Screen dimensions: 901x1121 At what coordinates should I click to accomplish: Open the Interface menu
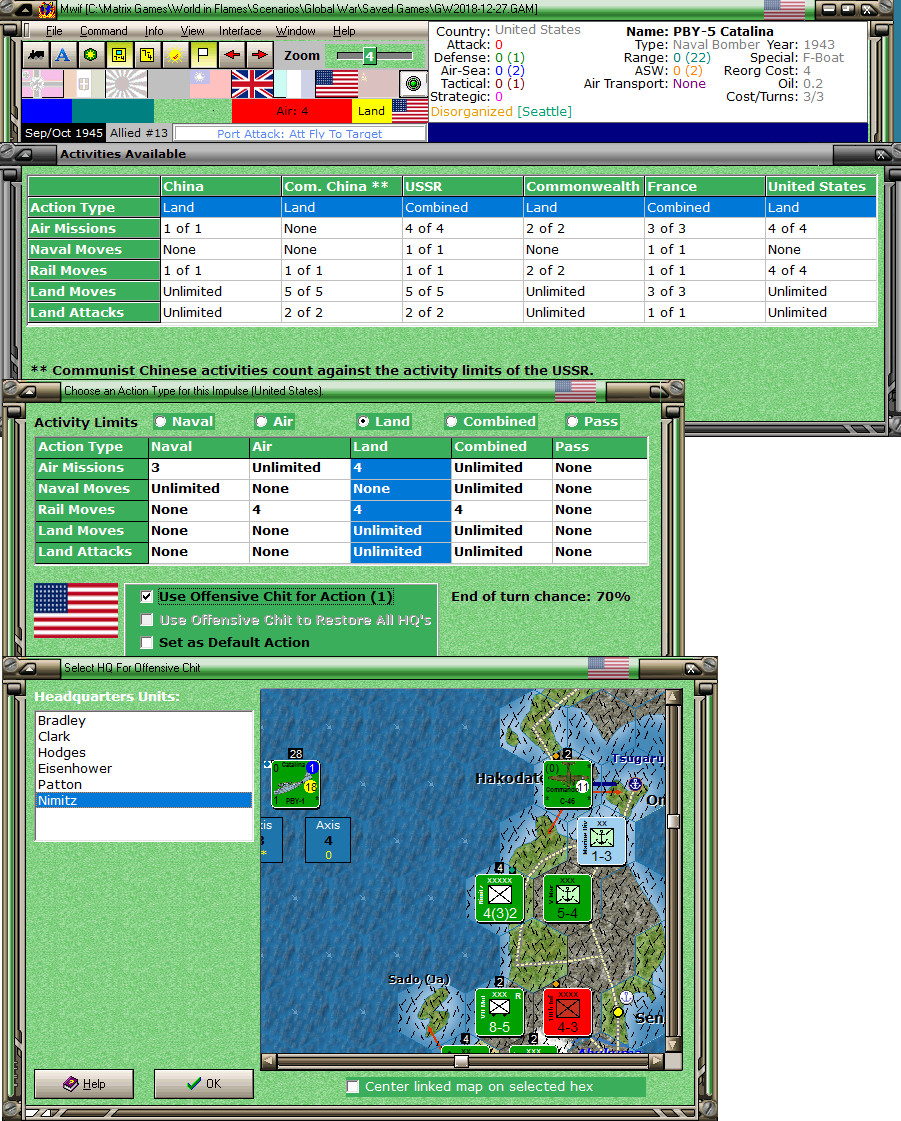tap(240, 31)
